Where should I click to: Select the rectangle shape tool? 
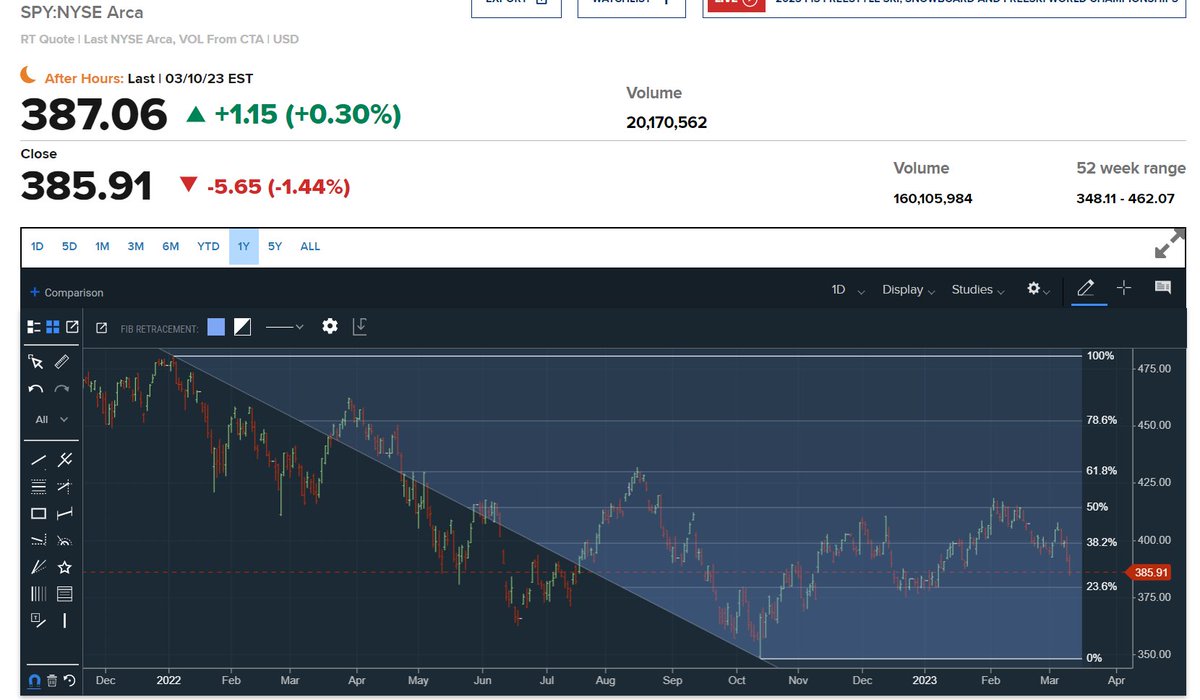[x=38, y=514]
